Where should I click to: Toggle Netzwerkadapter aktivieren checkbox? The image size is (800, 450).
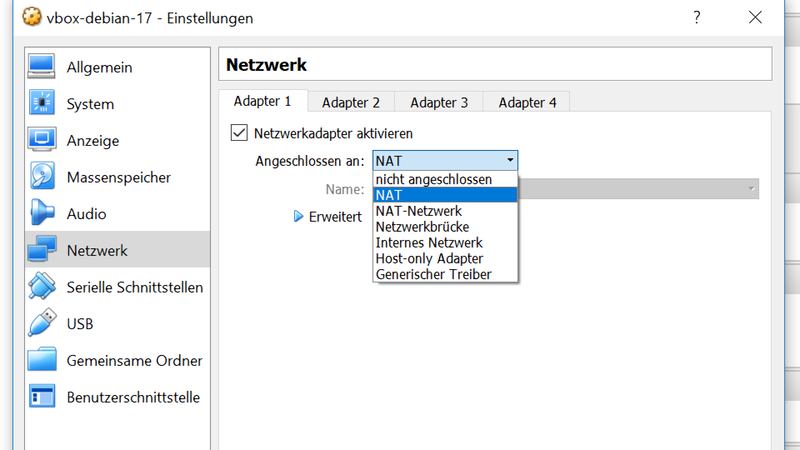(239, 133)
